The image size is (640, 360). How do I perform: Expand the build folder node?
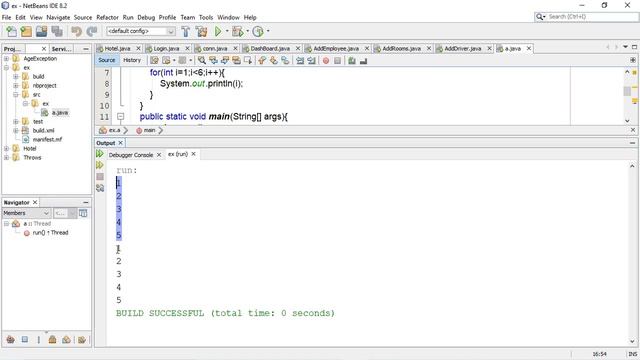(16, 76)
